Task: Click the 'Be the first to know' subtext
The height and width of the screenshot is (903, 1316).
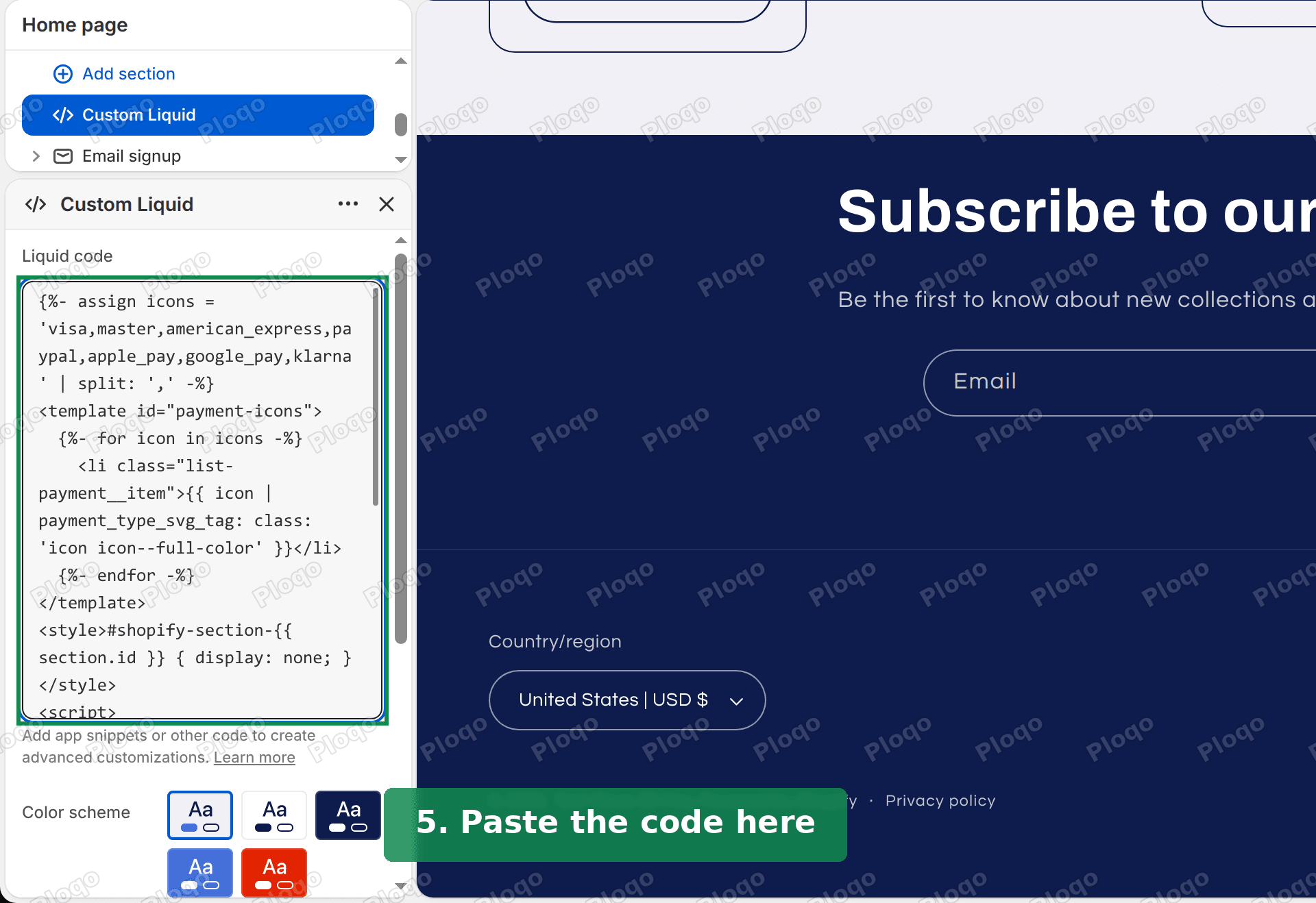Action: click(x=1077, y=299)
